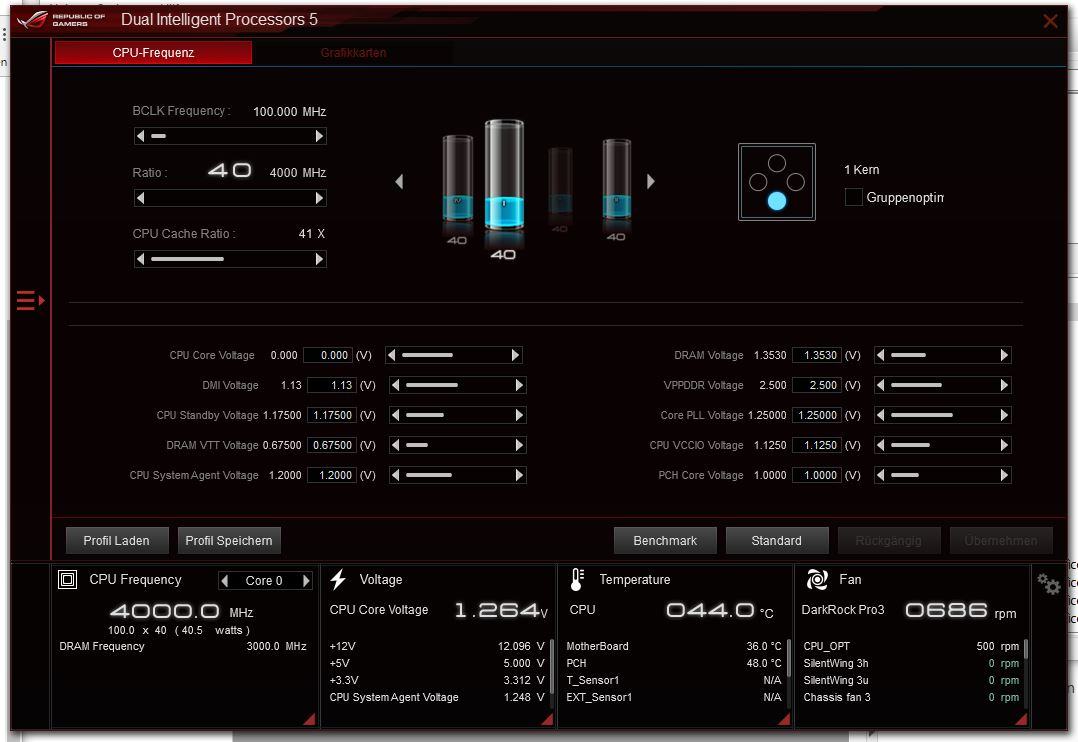Click the Profil Laden button
This screenshot has width=1078, height=742.
[x=117, y=541]
